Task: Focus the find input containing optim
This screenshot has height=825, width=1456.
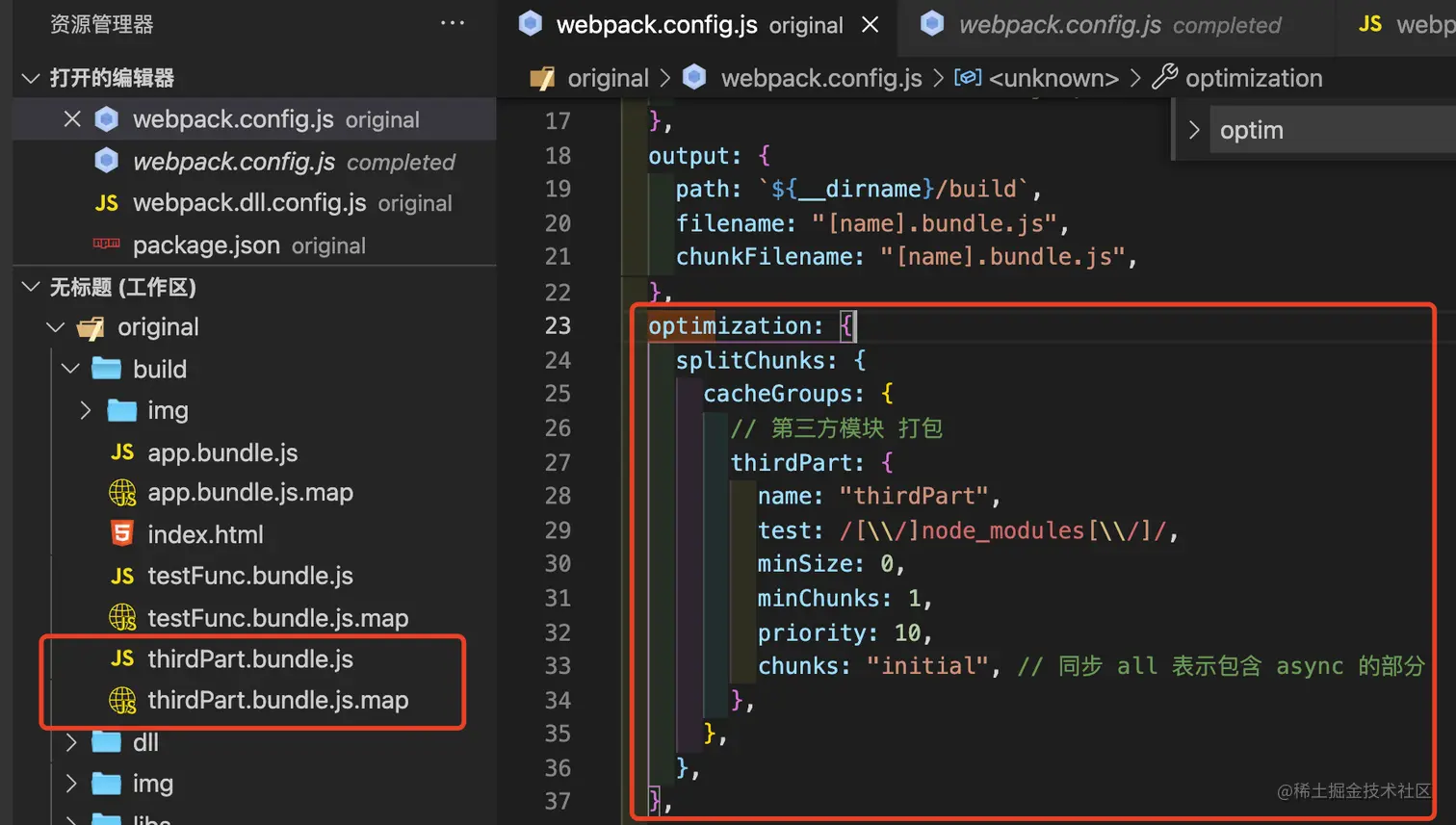Action: (1333, 130)
